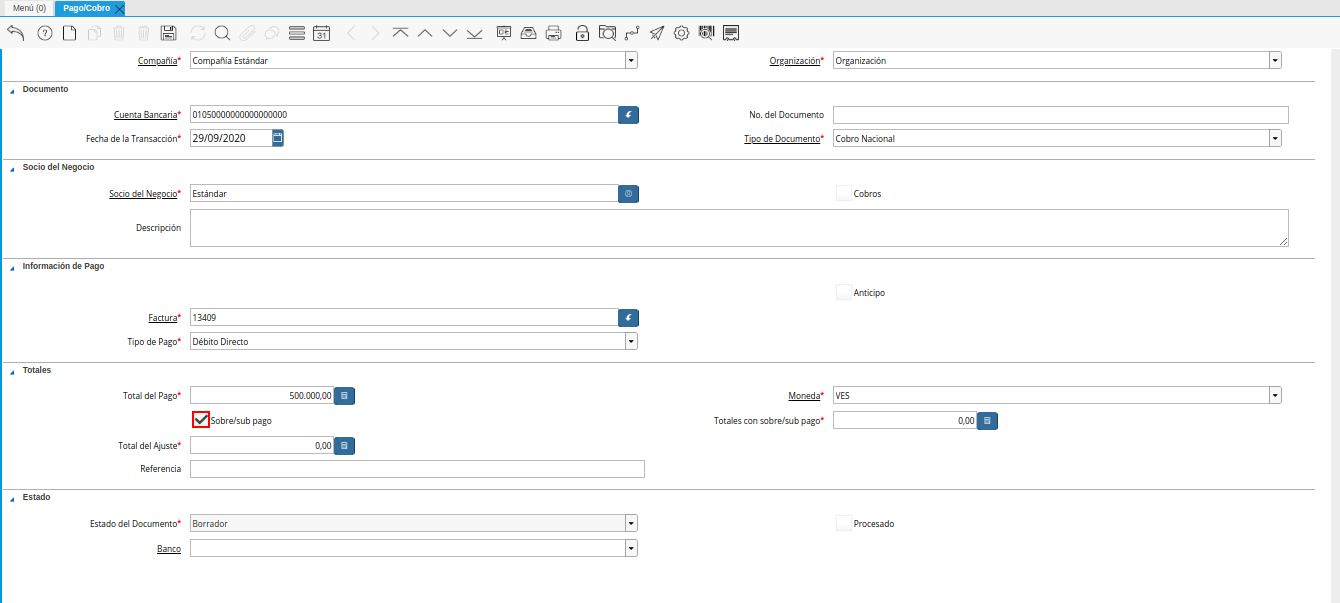Open the Cuenta Bancaria search button
Screen dimensions: 1340x603
coord(628,114)
